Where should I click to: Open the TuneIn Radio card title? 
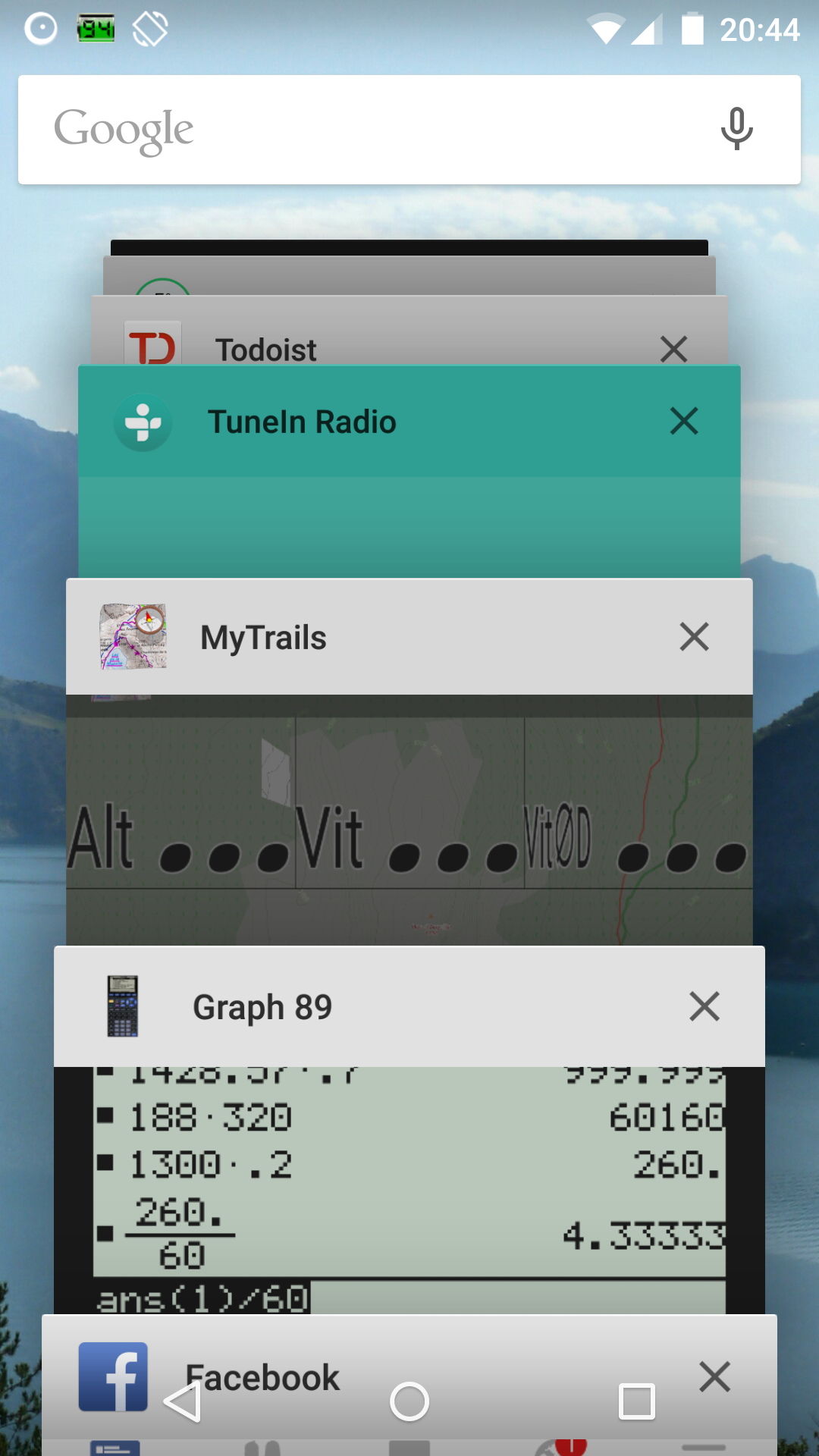[x=302, y=422]
